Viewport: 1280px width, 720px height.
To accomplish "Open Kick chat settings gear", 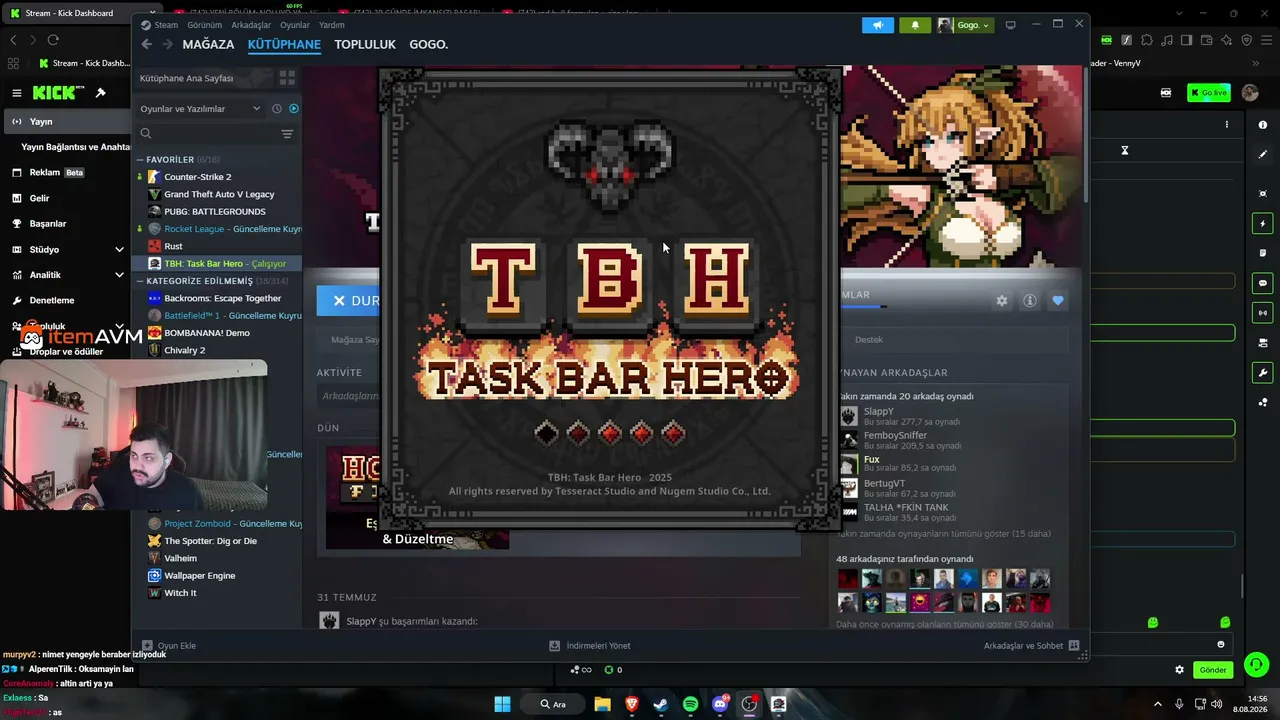I will tap(1179, 670).
